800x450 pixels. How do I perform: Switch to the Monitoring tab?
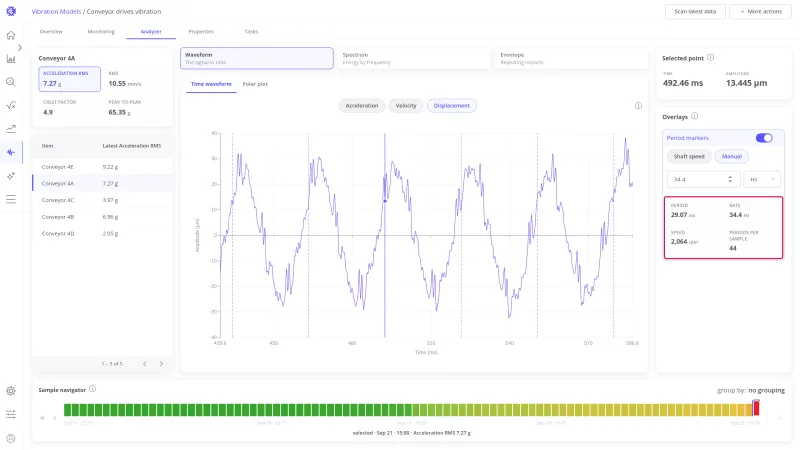click(x=101, y=32)
